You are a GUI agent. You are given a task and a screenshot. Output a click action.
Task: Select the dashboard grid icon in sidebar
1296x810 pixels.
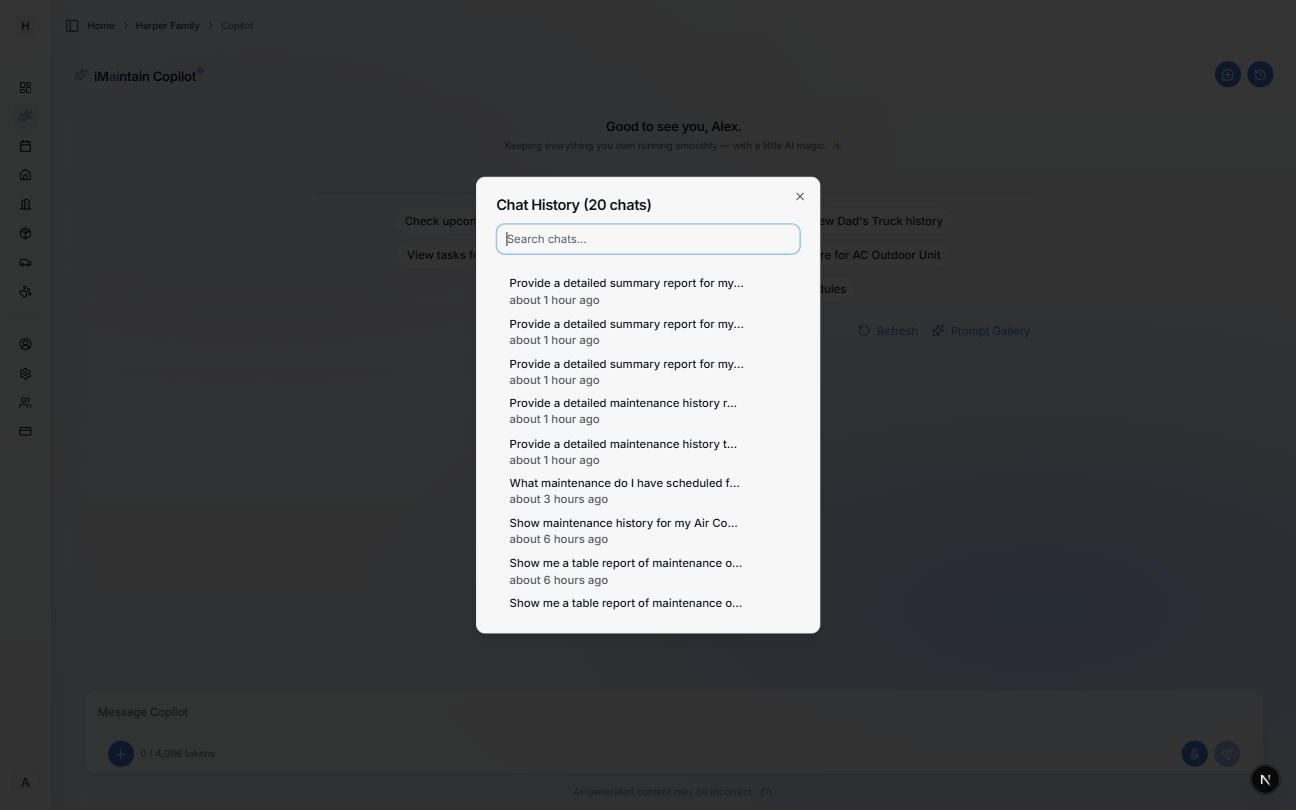coord(25,87)
